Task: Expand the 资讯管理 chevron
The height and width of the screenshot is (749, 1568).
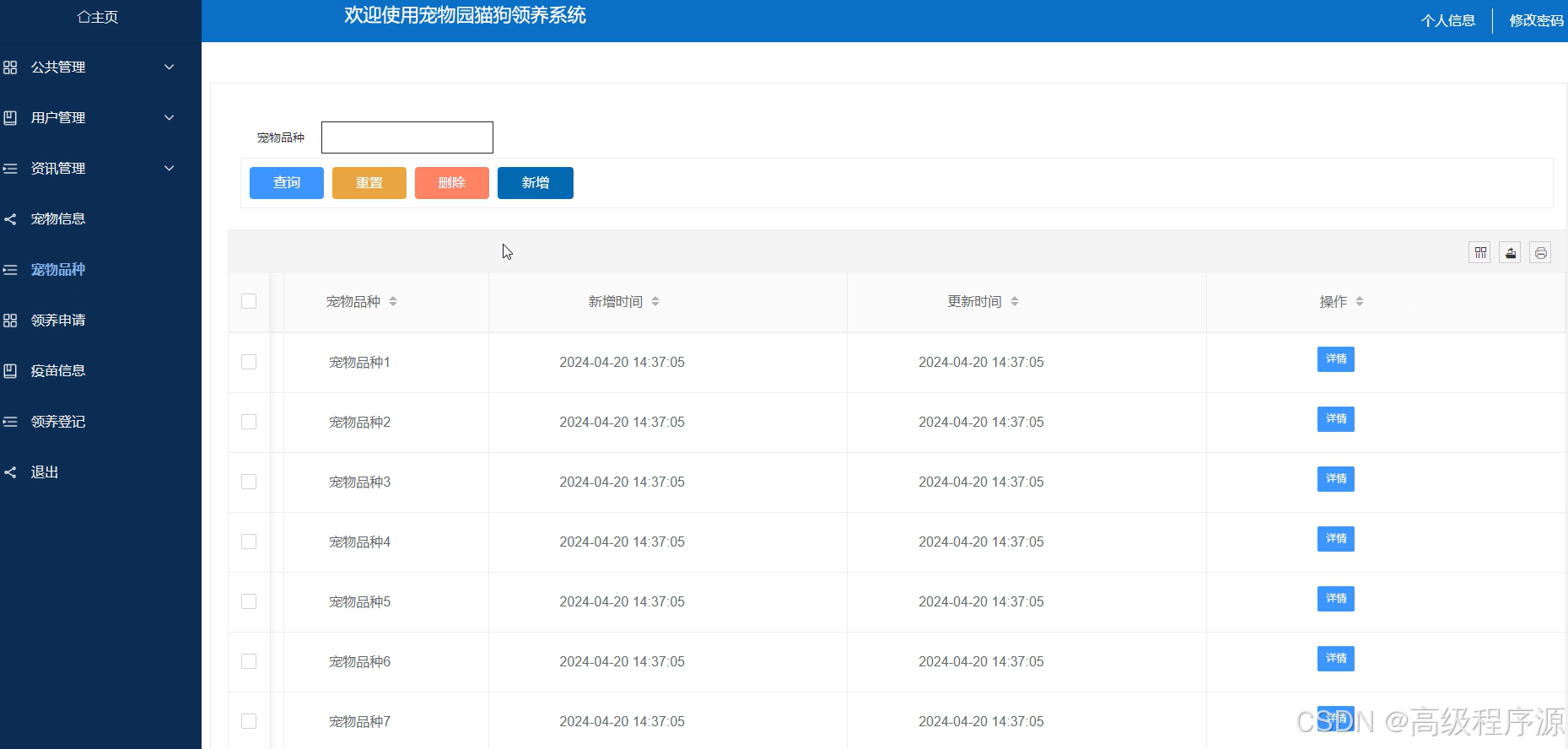Action: coord(169,169)
